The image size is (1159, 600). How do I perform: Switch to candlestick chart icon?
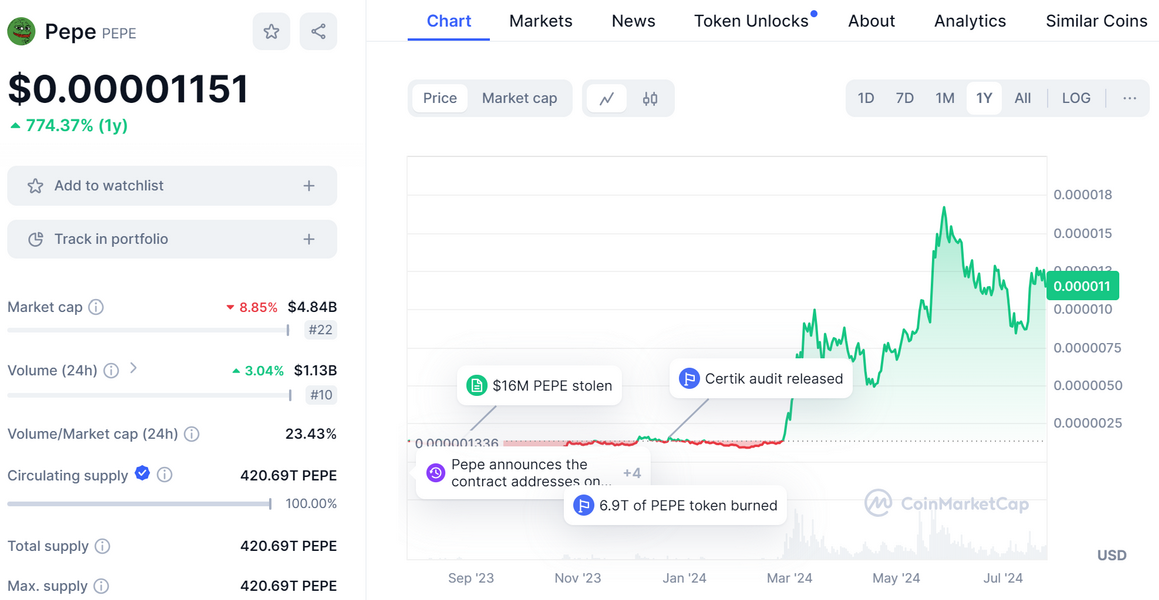pyautogui.click(x=650, y=98)
